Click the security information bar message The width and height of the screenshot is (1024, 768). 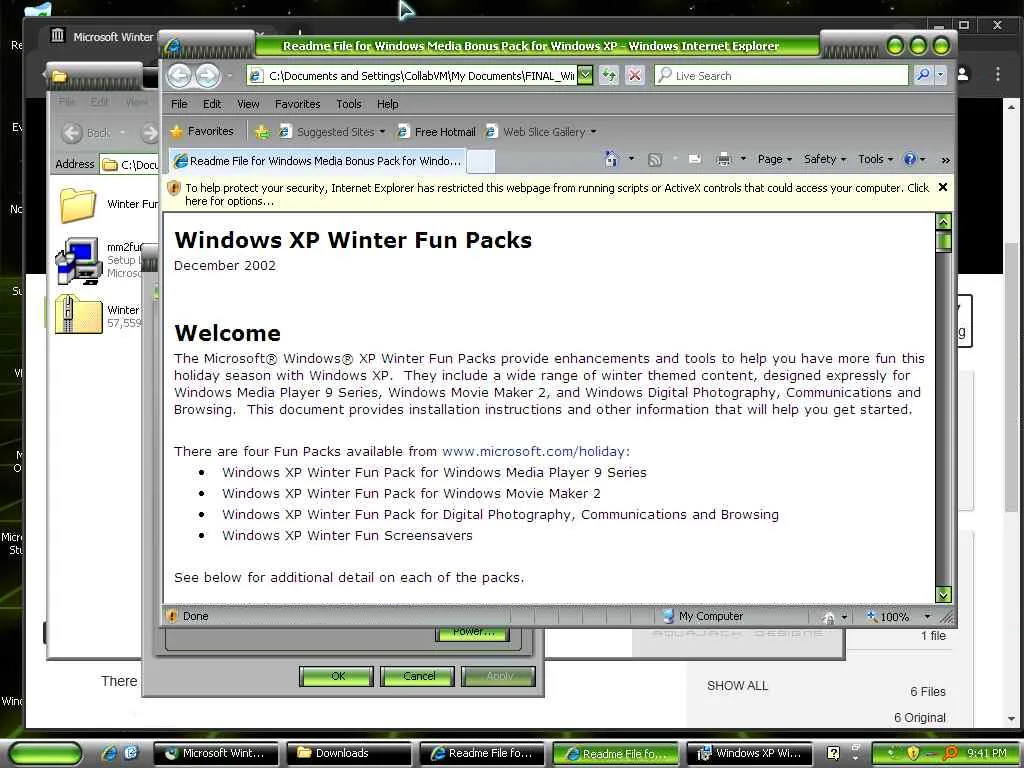556,194
